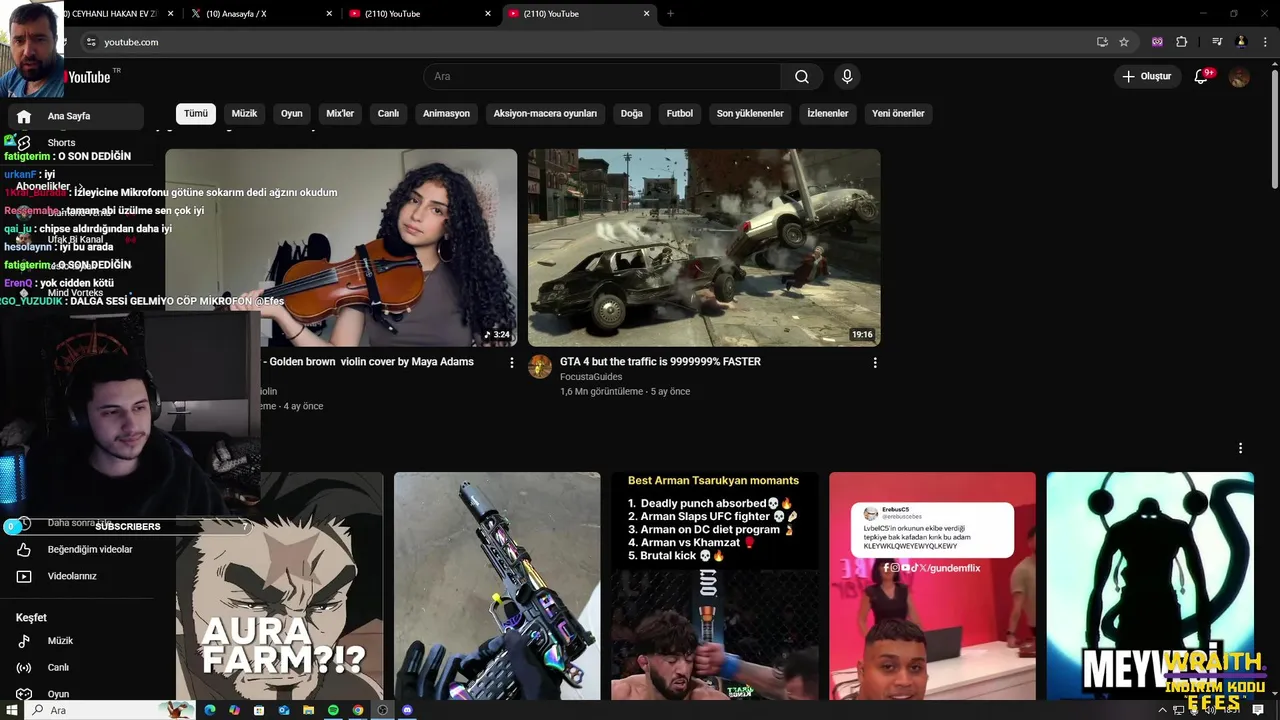Click the YouTube search field
The width and height of the screenshot is (1280, 720).
pyautogui.click(x=602, y=77)
